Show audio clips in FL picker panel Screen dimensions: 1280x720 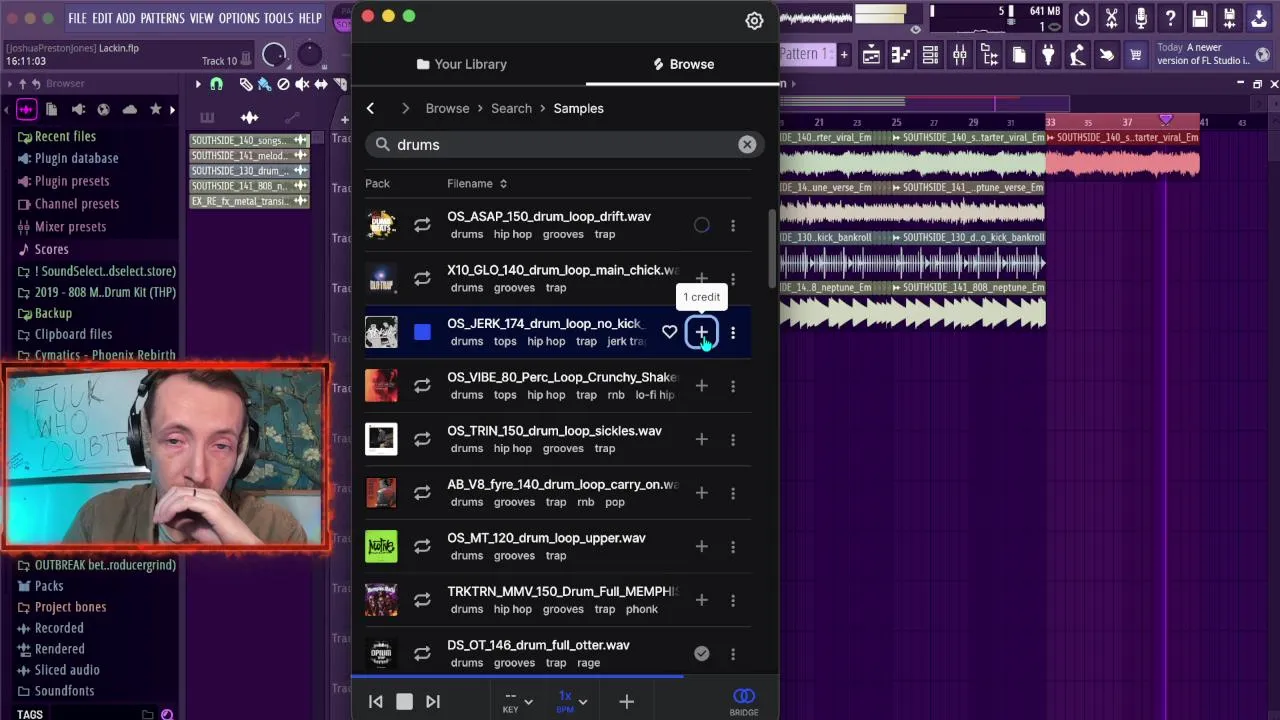(x=249, y=118)
